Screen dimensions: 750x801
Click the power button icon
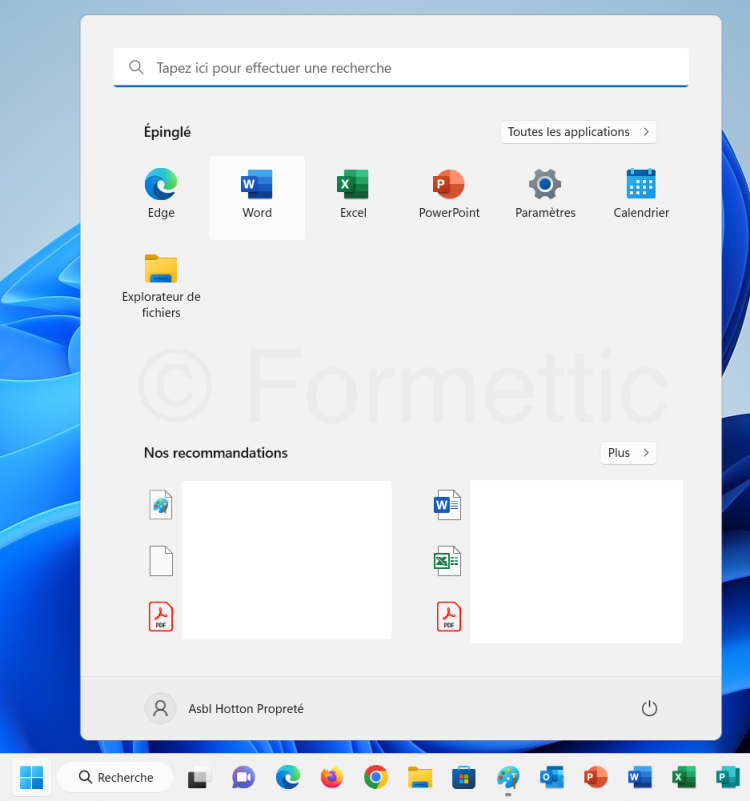(649, 708)
